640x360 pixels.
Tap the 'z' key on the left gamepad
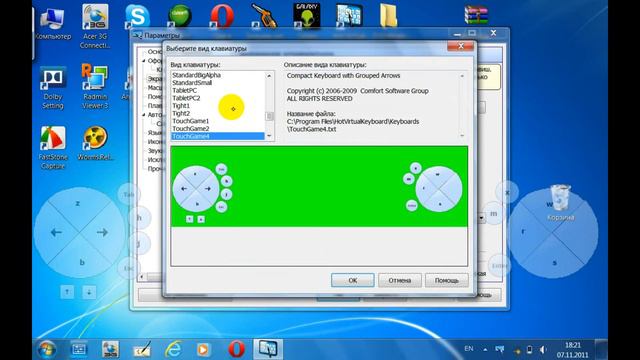(78, 204)
